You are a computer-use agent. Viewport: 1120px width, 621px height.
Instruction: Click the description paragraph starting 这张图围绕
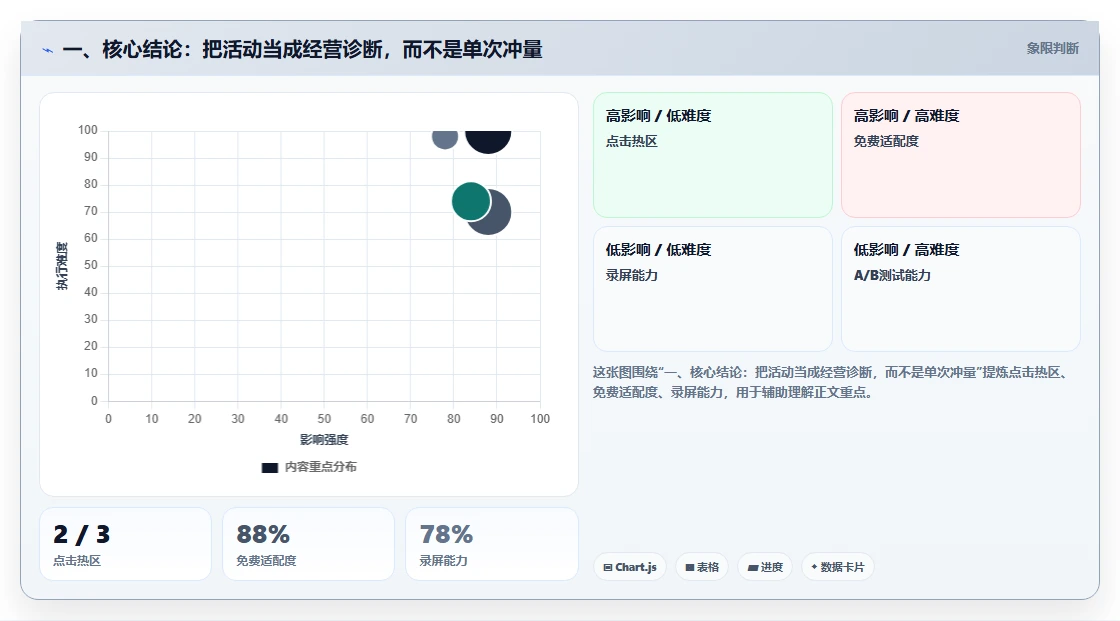point(831,382)
